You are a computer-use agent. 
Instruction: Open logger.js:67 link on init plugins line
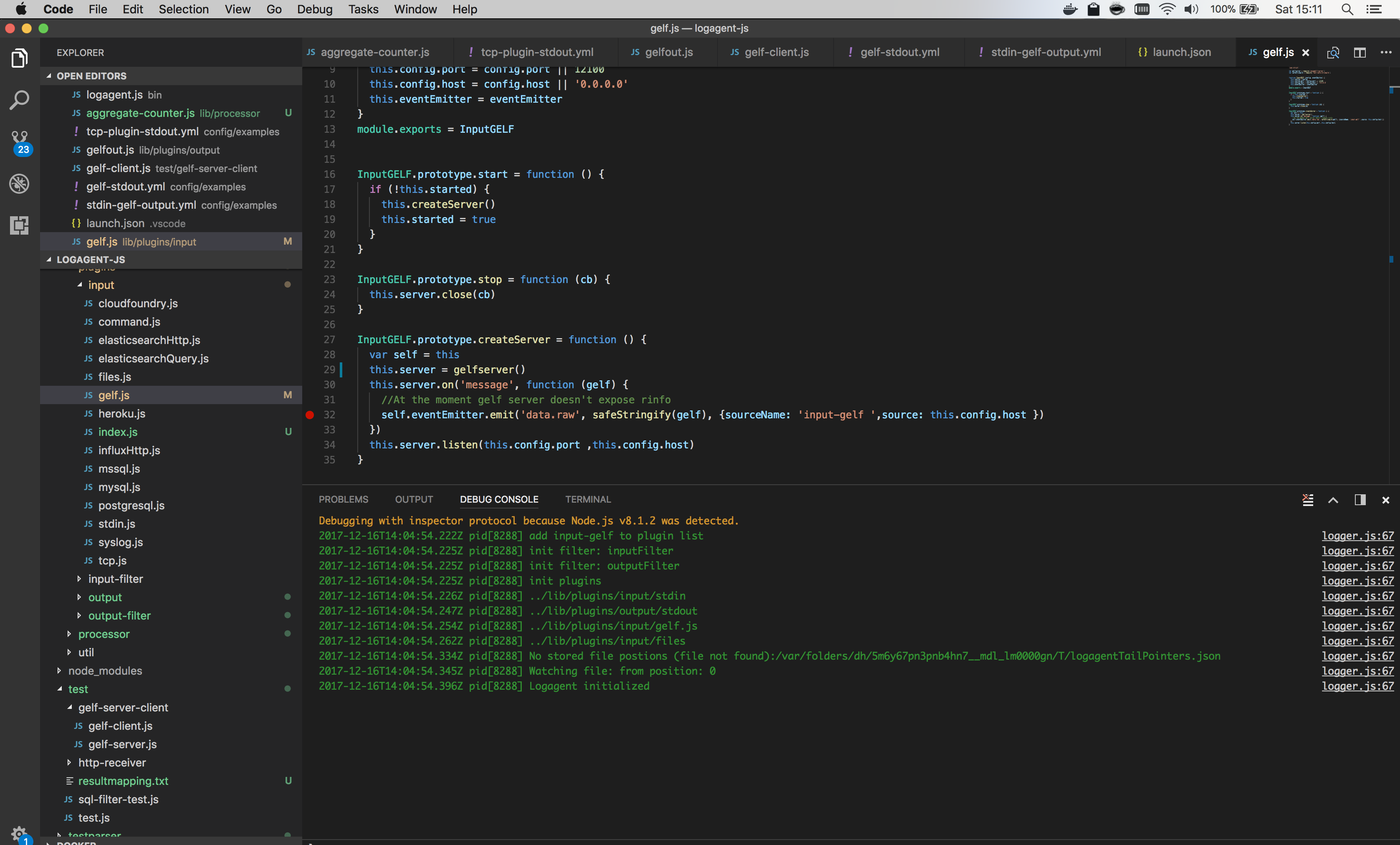pyautogui.click(x=1357, y=581)
